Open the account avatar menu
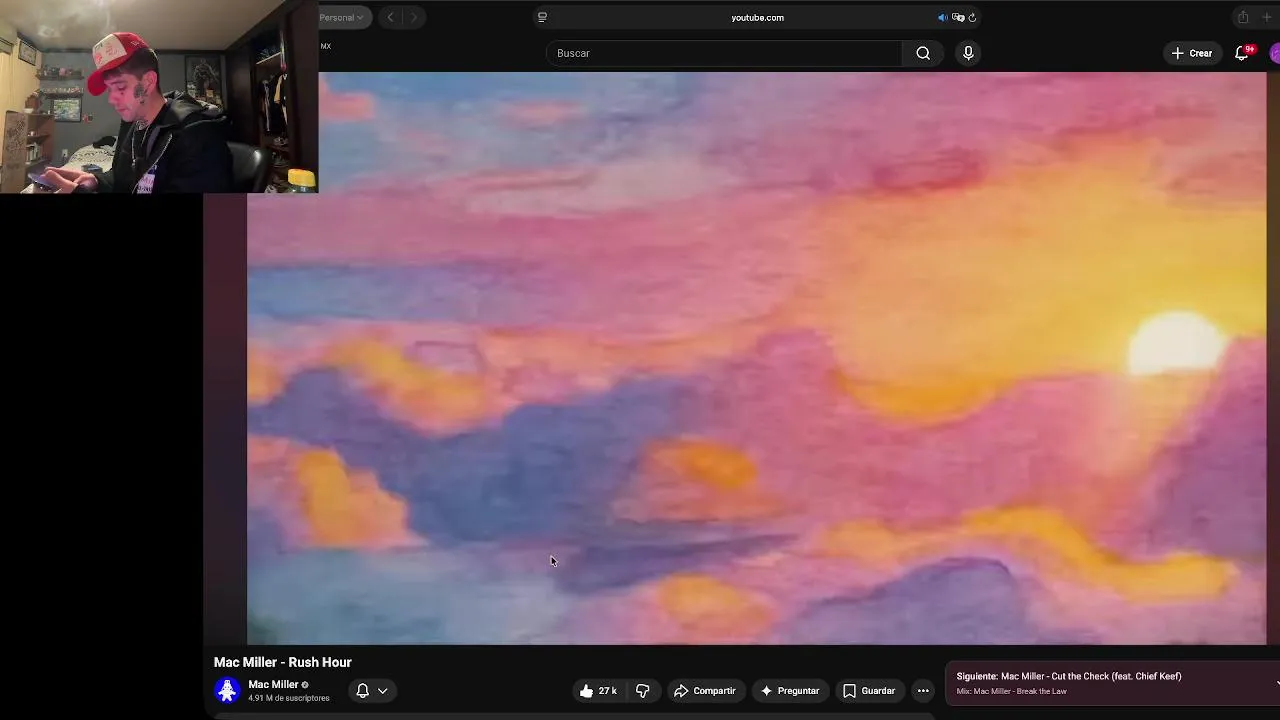Screen dimensions: 1280x720 coord(1275,53)
